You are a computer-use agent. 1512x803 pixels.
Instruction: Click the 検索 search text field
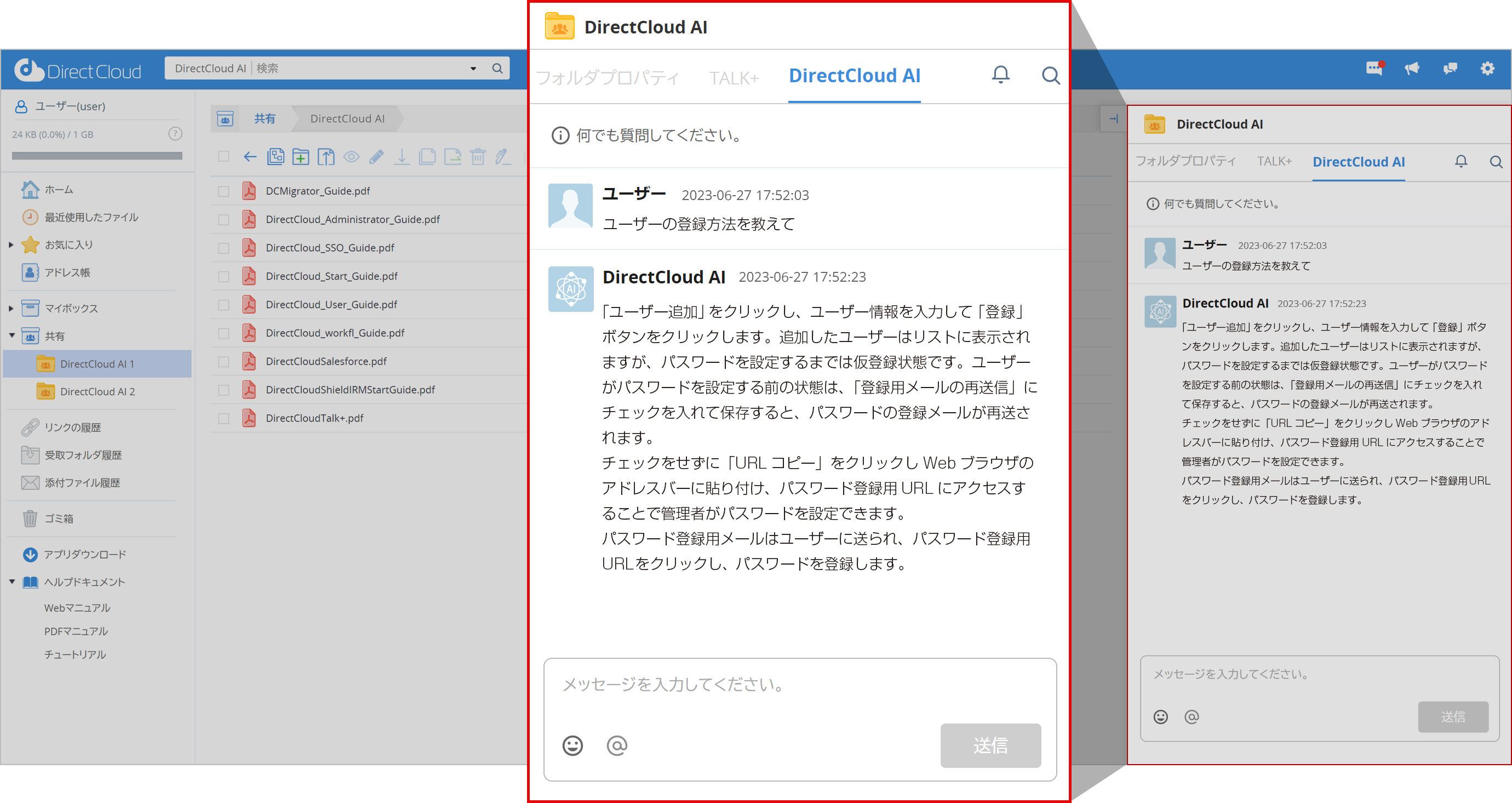click(358, 69)
